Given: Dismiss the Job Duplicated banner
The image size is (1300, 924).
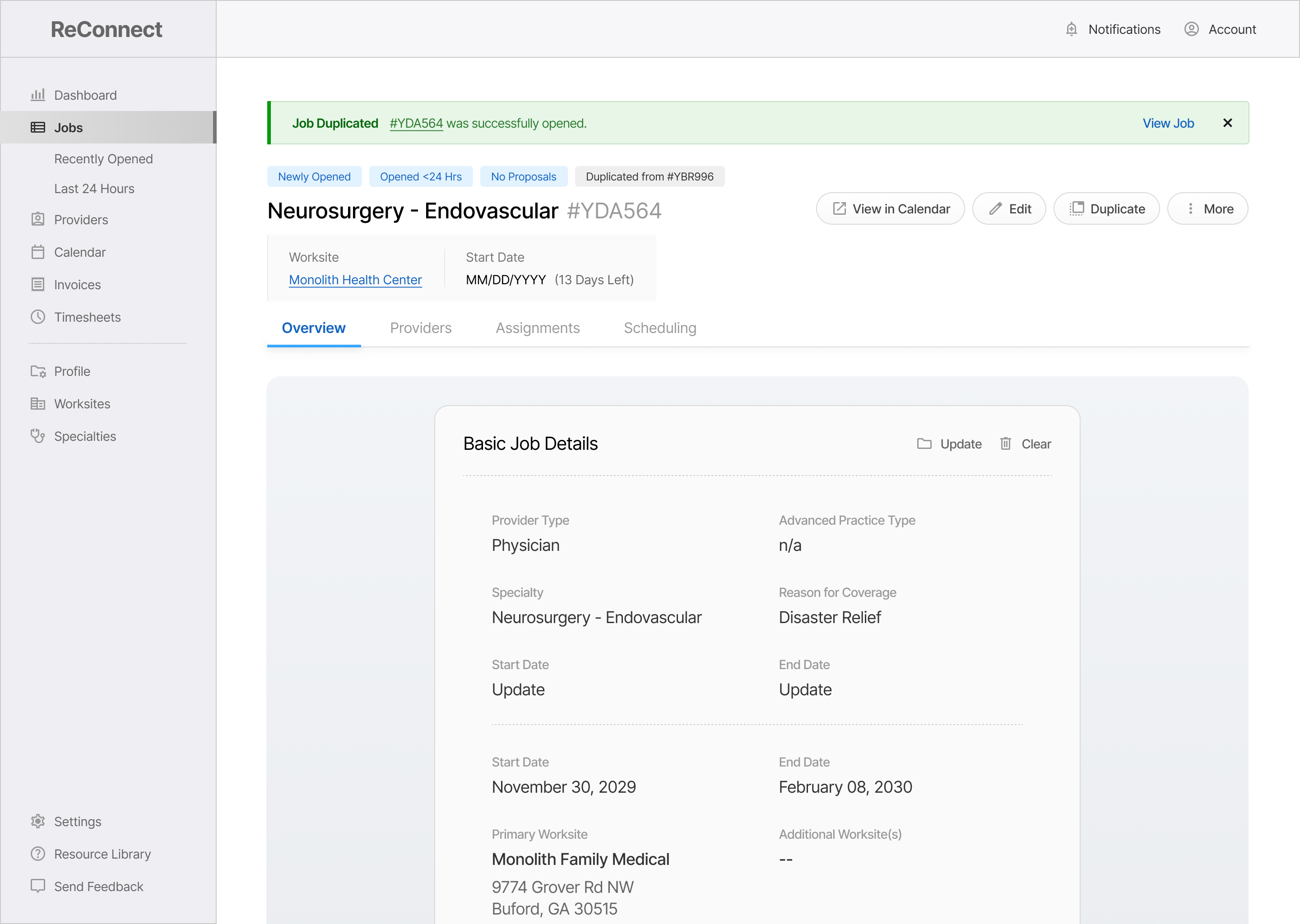Looking at the screenshot, I should (1227, 123).
